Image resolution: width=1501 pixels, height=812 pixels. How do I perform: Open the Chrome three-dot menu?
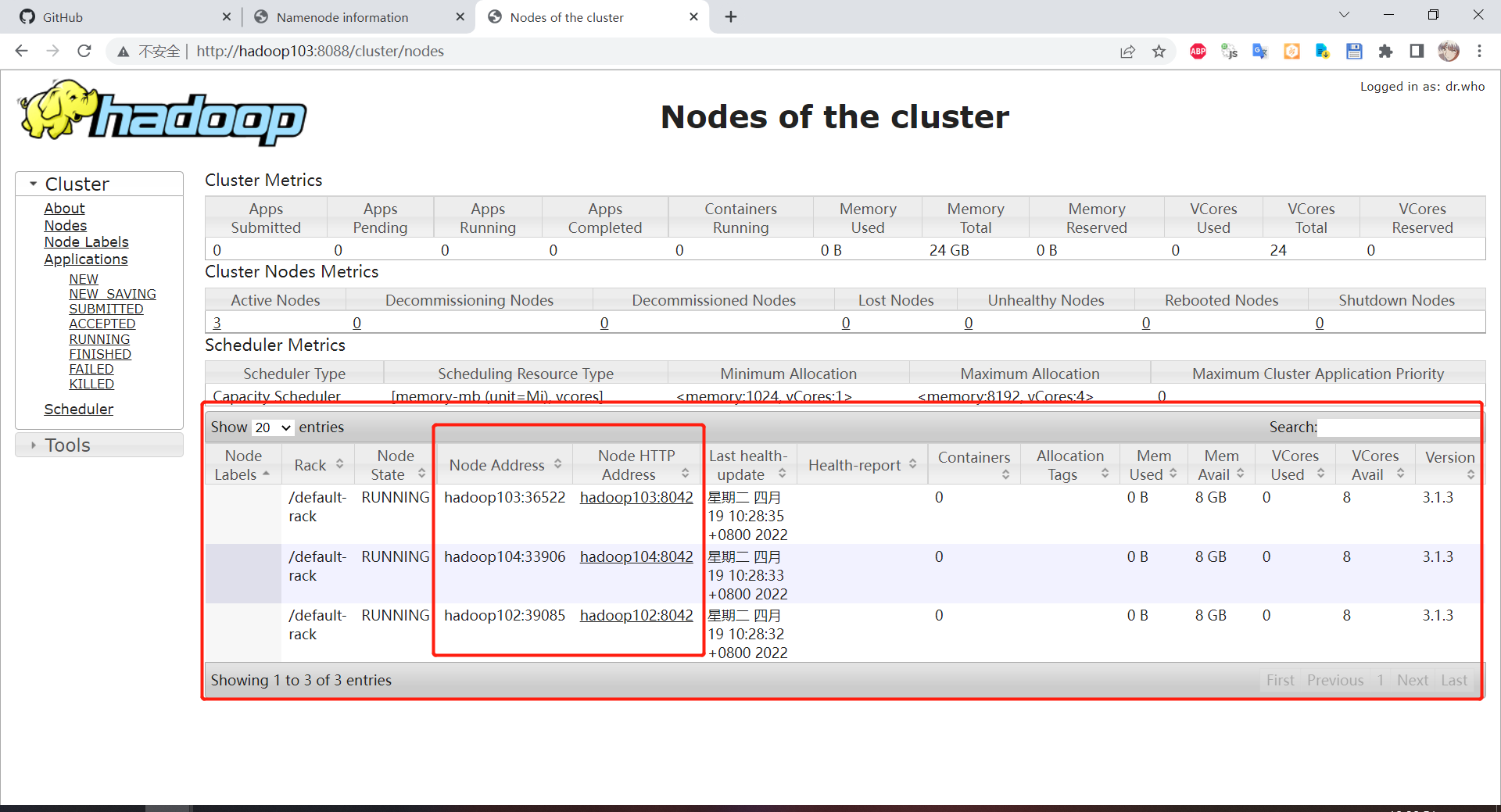pos(1479,52)
